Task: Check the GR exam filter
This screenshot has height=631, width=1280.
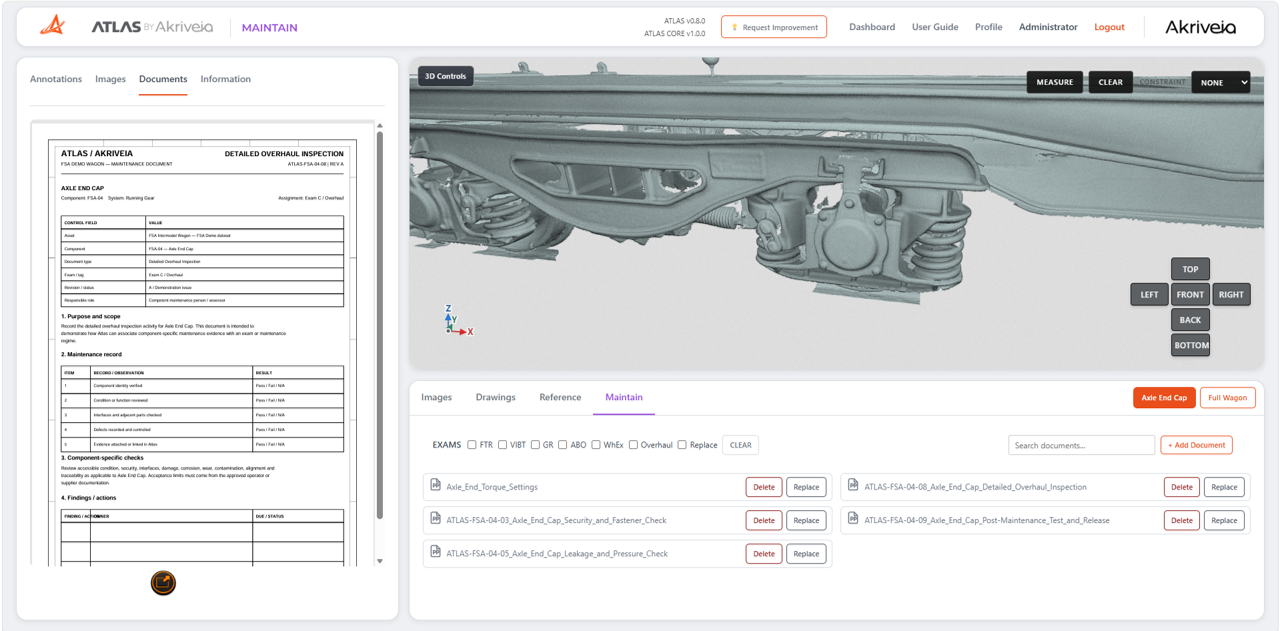Action: tap(535, 445)
